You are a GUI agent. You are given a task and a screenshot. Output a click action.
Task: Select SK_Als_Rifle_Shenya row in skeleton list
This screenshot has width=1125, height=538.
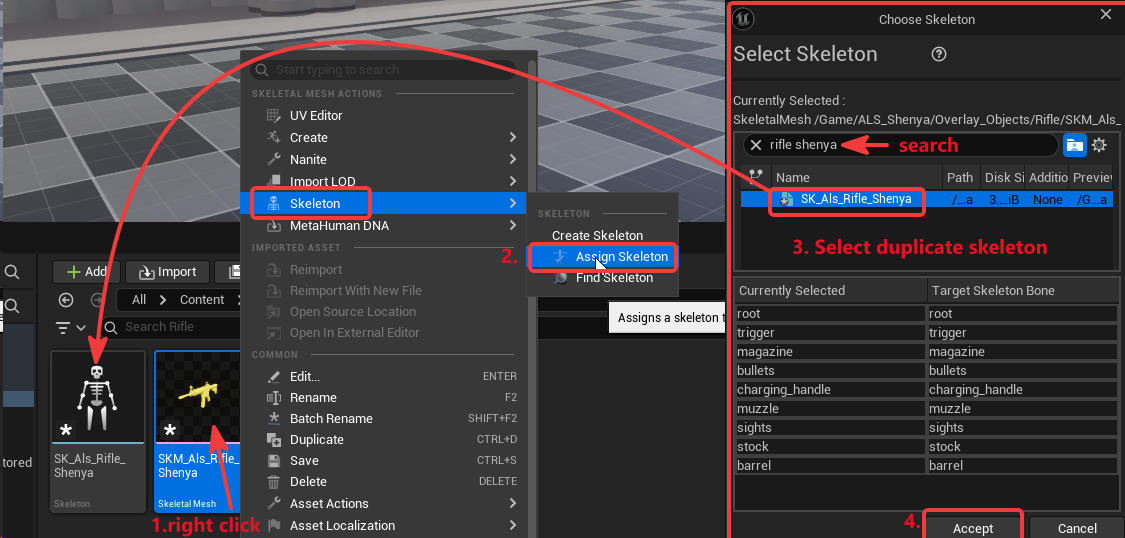pos(928,199)
